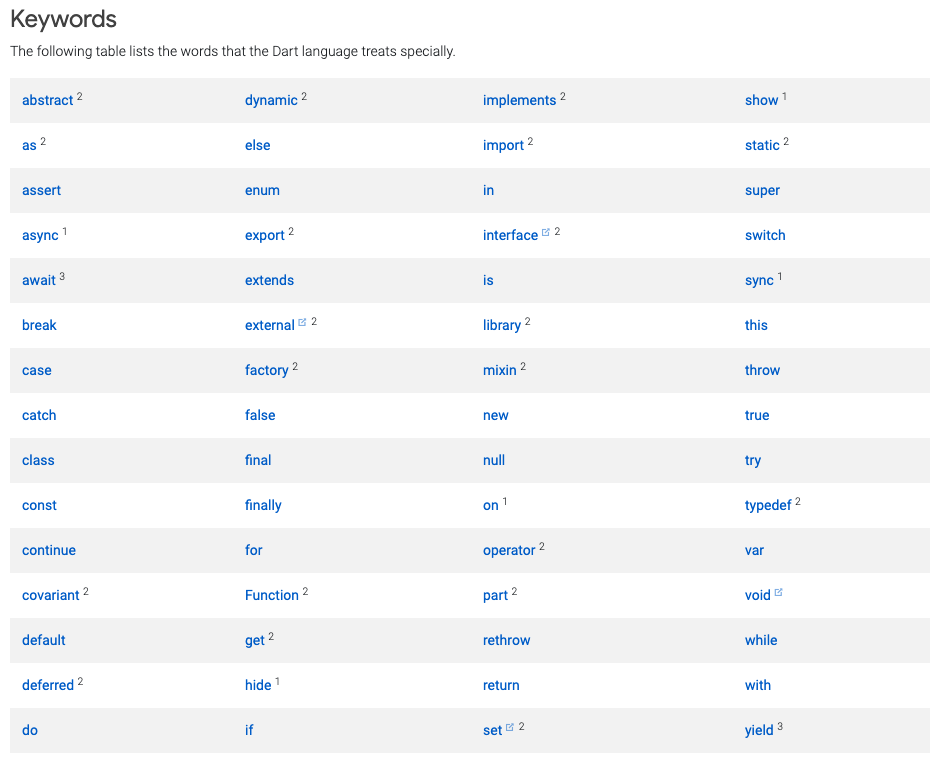This screenshot has height=767, width=947.
Task: Click the hide keyword link
Action: pos(258,685)
